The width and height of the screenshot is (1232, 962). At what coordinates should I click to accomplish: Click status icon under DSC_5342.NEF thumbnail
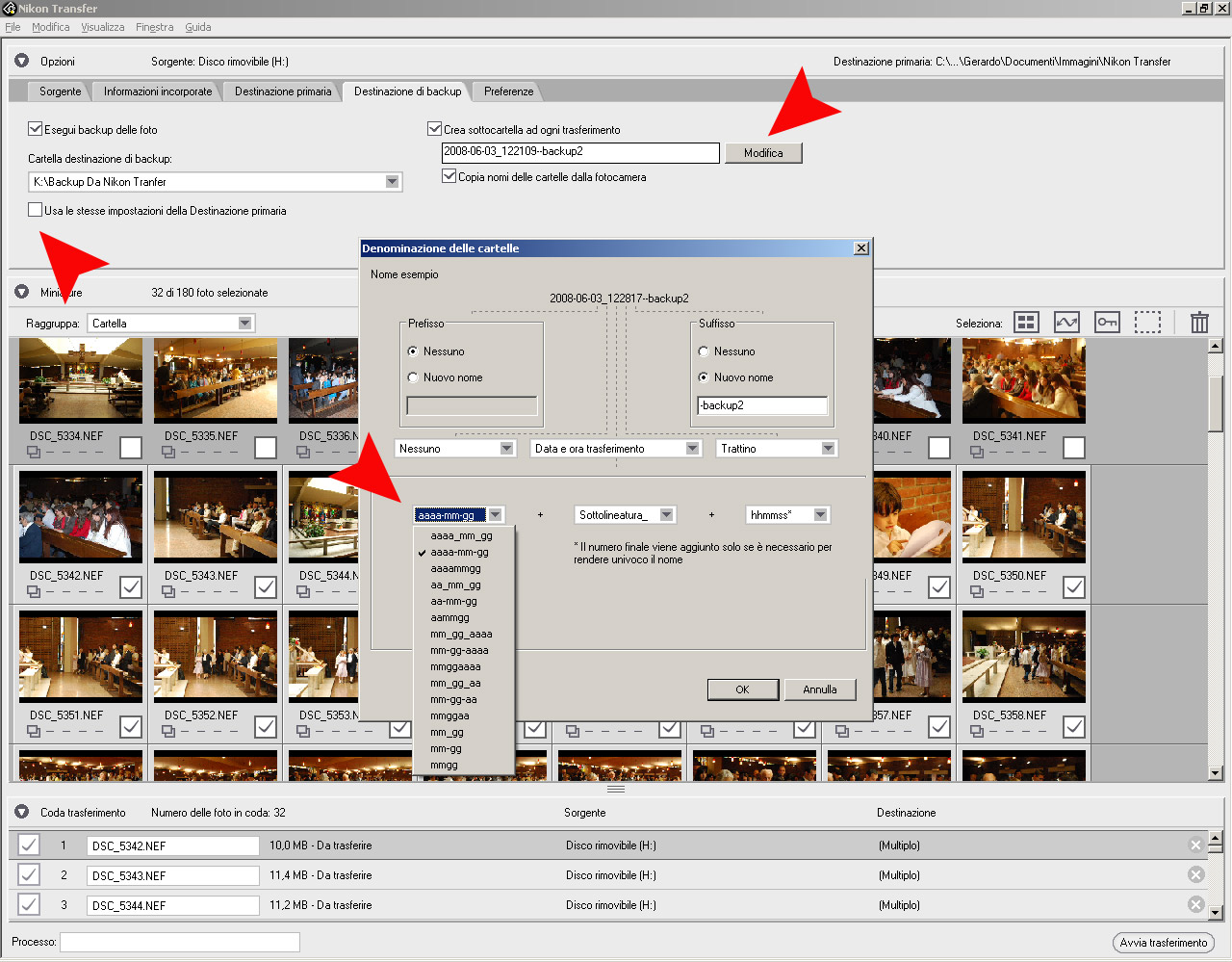(35, 590)
